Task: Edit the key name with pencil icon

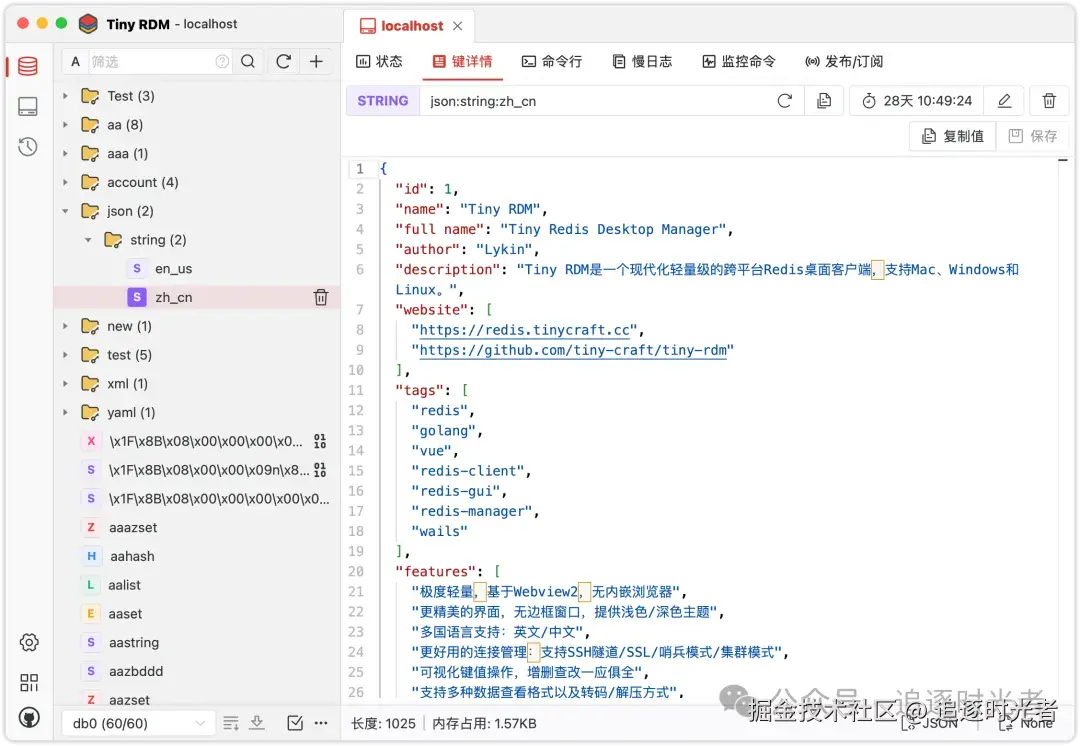Action: pyautogui.click(x=1004, y=101)
